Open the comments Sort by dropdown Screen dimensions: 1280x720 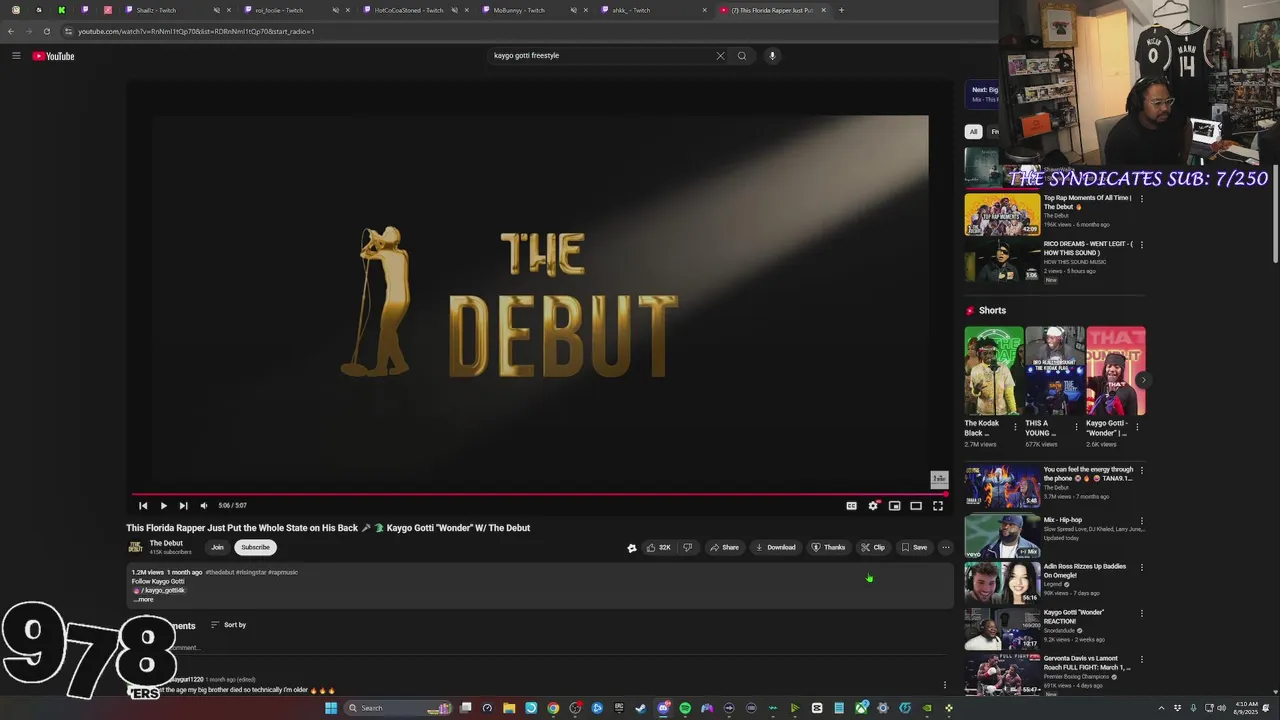click(x=228, y=625)
